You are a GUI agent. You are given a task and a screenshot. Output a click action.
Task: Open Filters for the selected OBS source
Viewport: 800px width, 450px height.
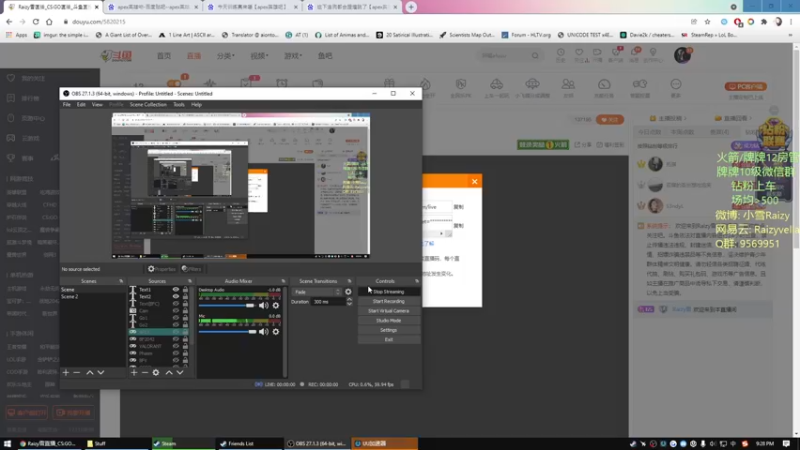192,269
